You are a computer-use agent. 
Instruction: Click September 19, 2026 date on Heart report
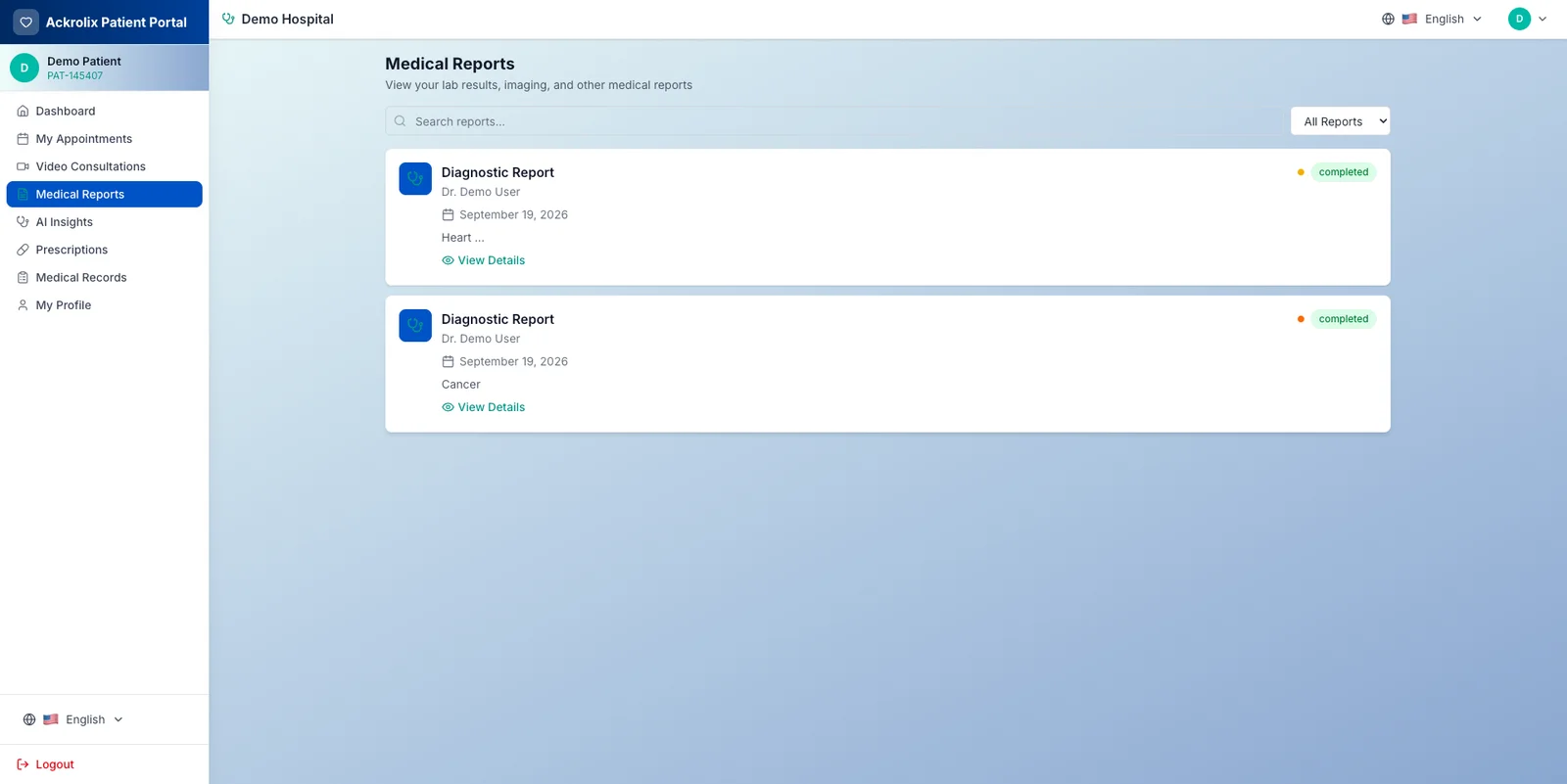(x=514, y=215)
